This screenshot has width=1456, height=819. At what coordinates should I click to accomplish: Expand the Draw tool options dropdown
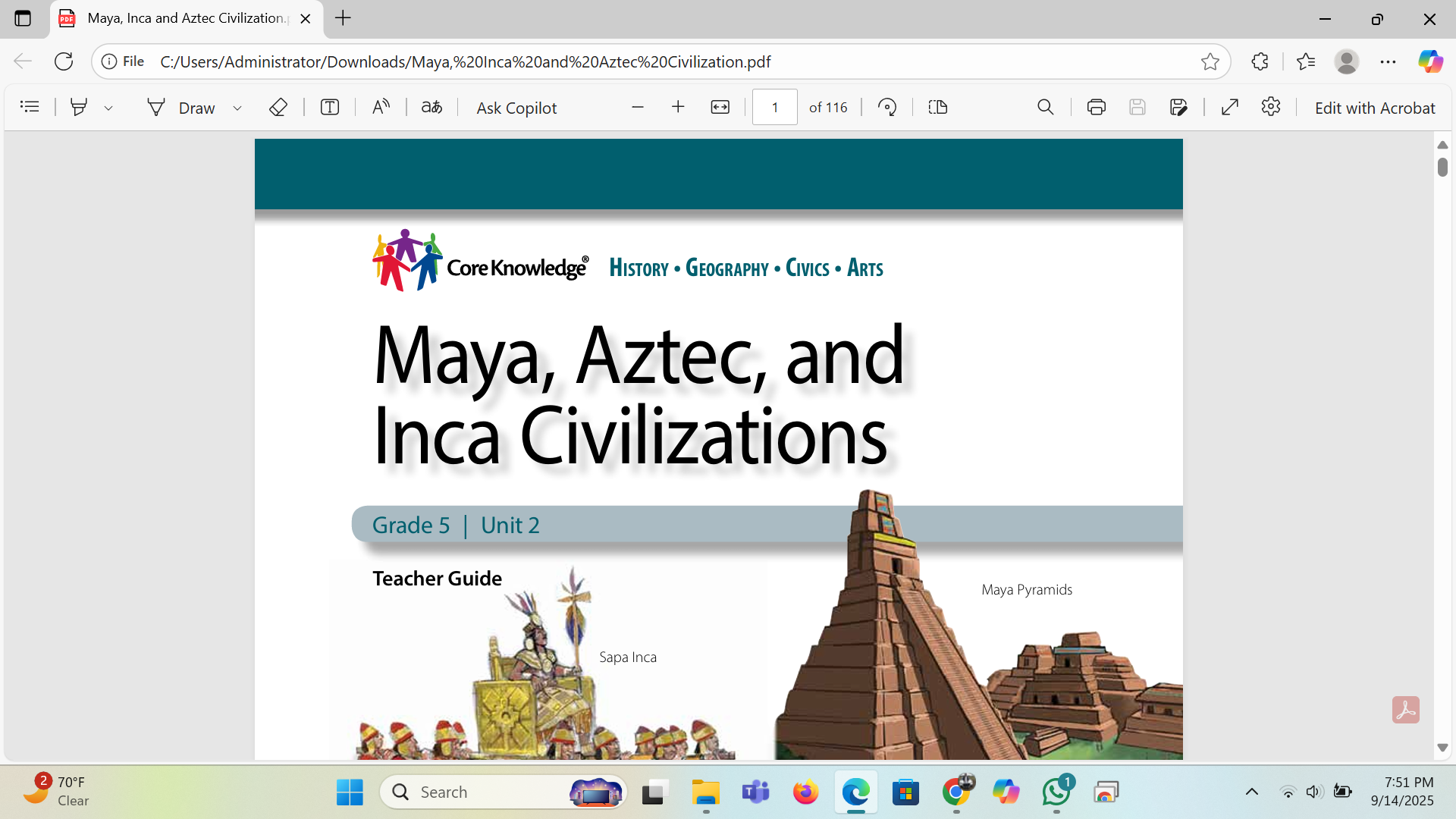tap(237, 108)
